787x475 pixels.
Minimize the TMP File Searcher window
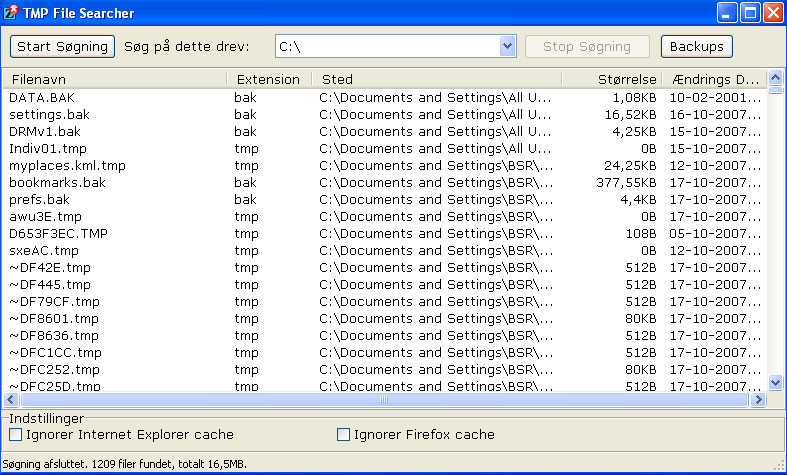[x=728, y=13]
